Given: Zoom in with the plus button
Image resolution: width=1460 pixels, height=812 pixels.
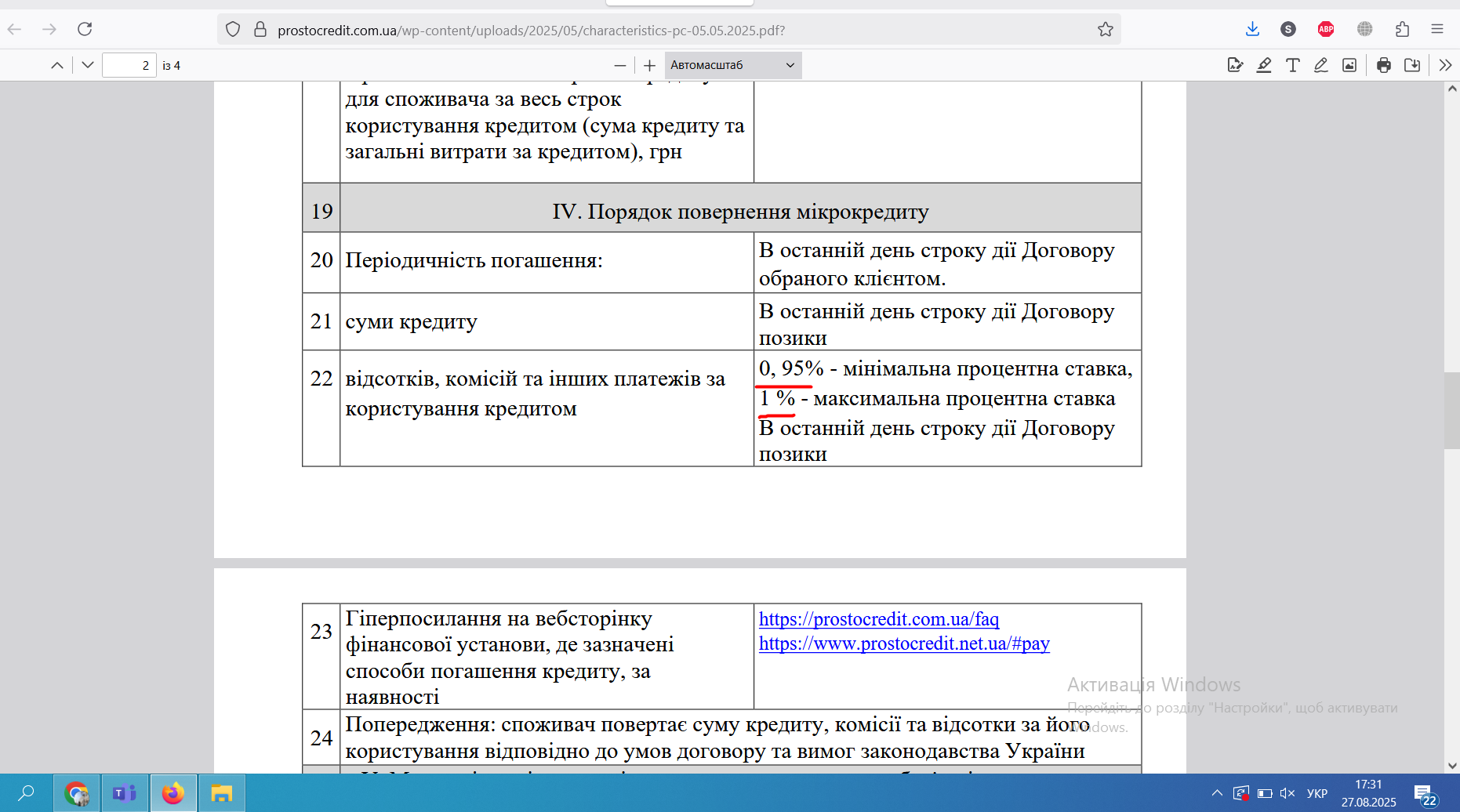Looking at the screenshot, I should point(649,65).
